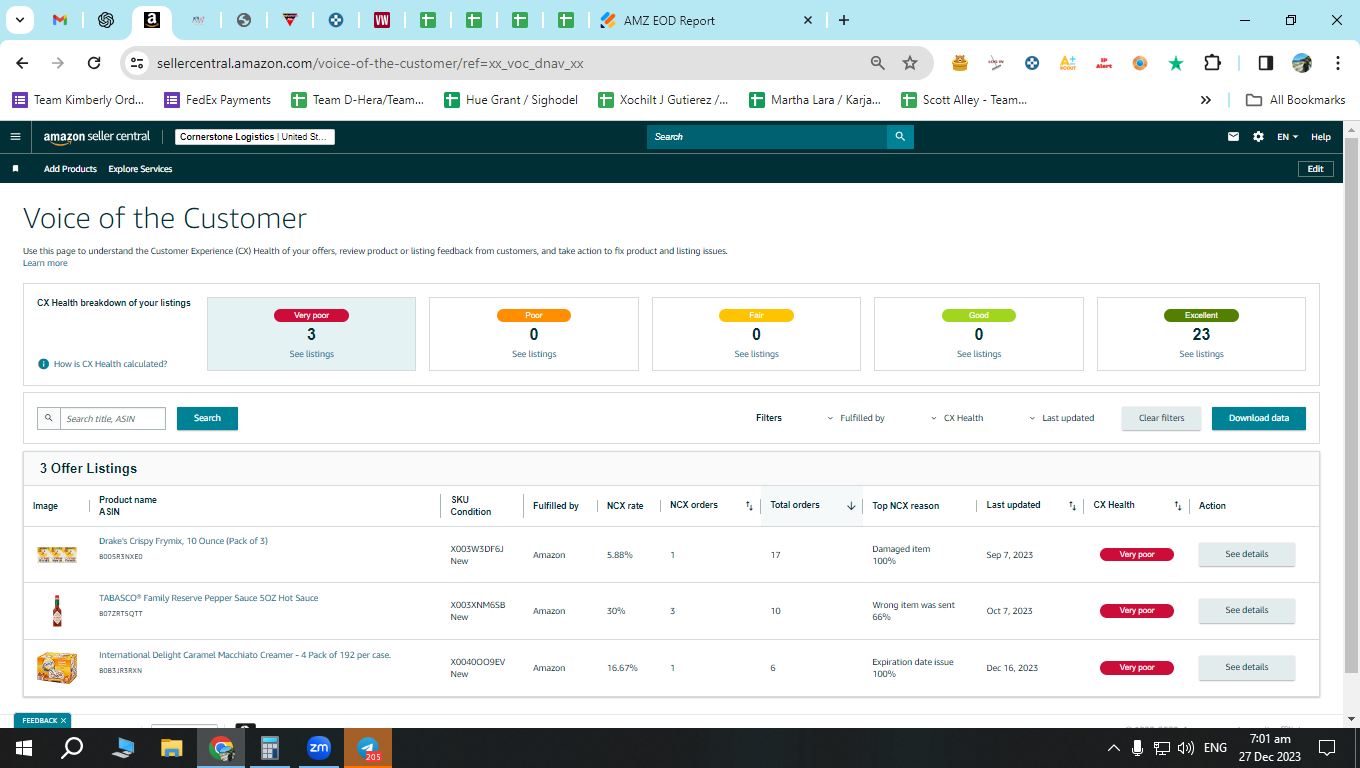Image resolution: width=1360 pixels, height=768 pixels.
Task: See details for International Delight Creamer
Action: pos(1246,667)
